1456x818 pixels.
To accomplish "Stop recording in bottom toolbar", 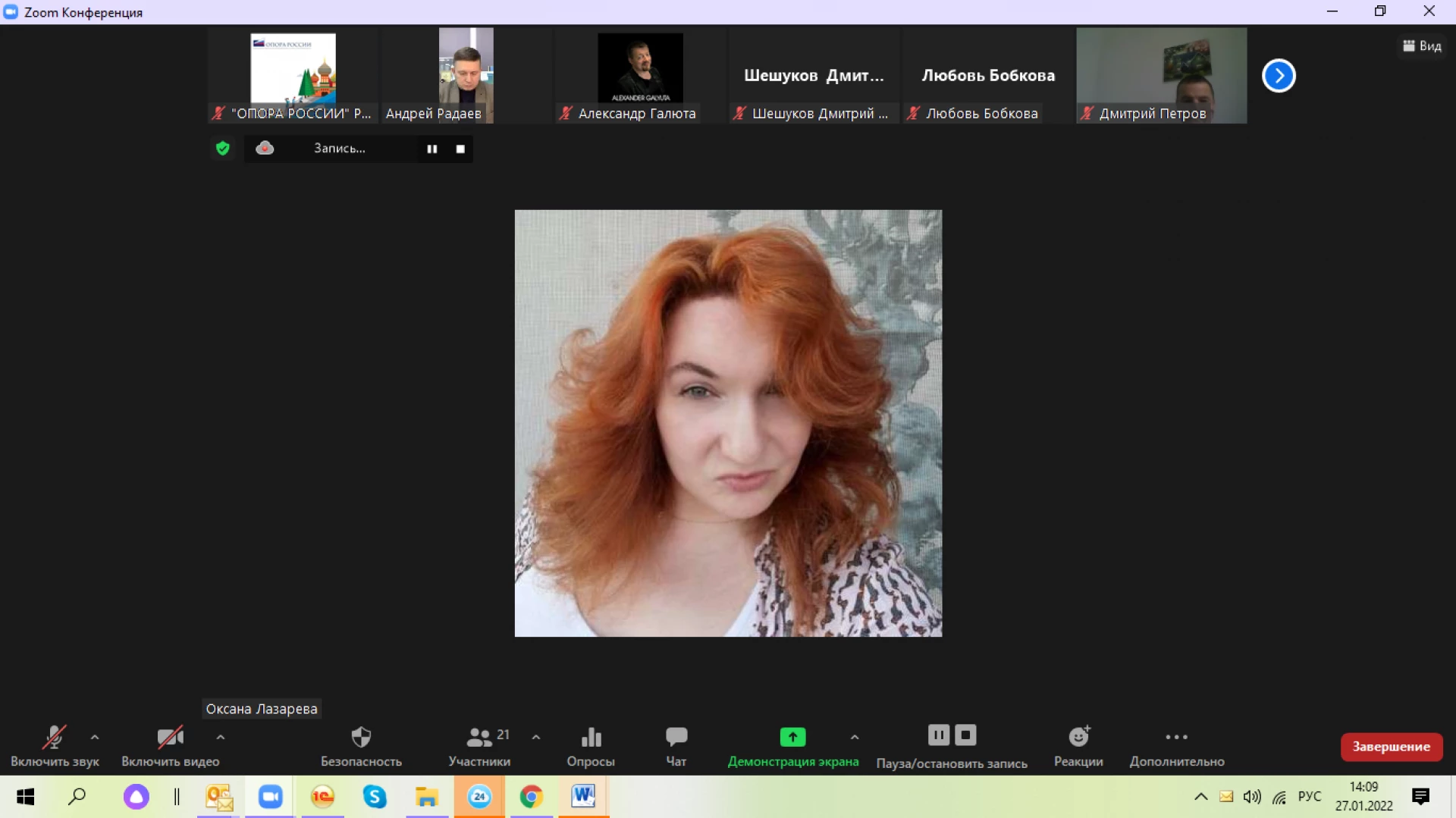I will 965,735.
